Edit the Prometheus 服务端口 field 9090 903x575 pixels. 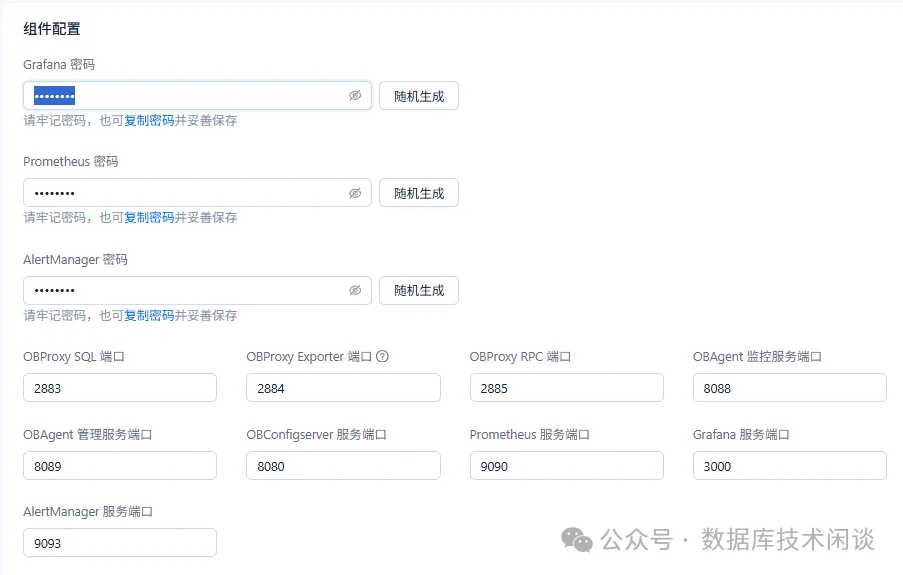click(x=567, y=466)
